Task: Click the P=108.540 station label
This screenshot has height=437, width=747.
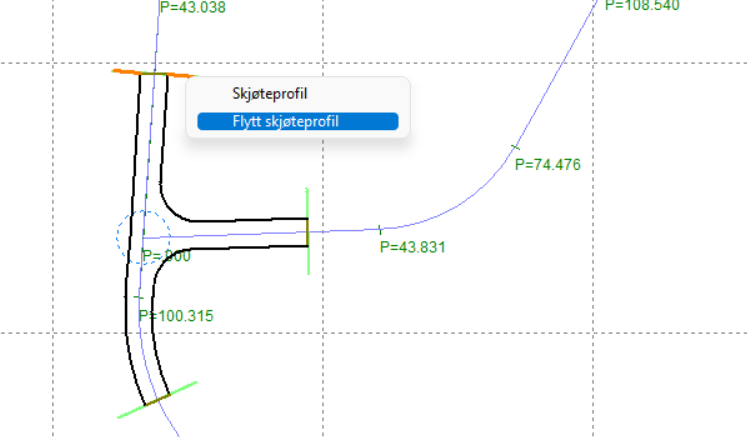Action: (641, 5)
